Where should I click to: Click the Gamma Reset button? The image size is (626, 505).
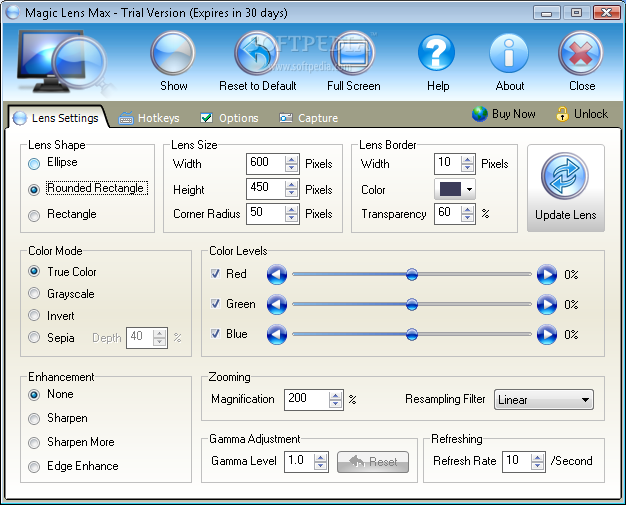coord(373,462)
